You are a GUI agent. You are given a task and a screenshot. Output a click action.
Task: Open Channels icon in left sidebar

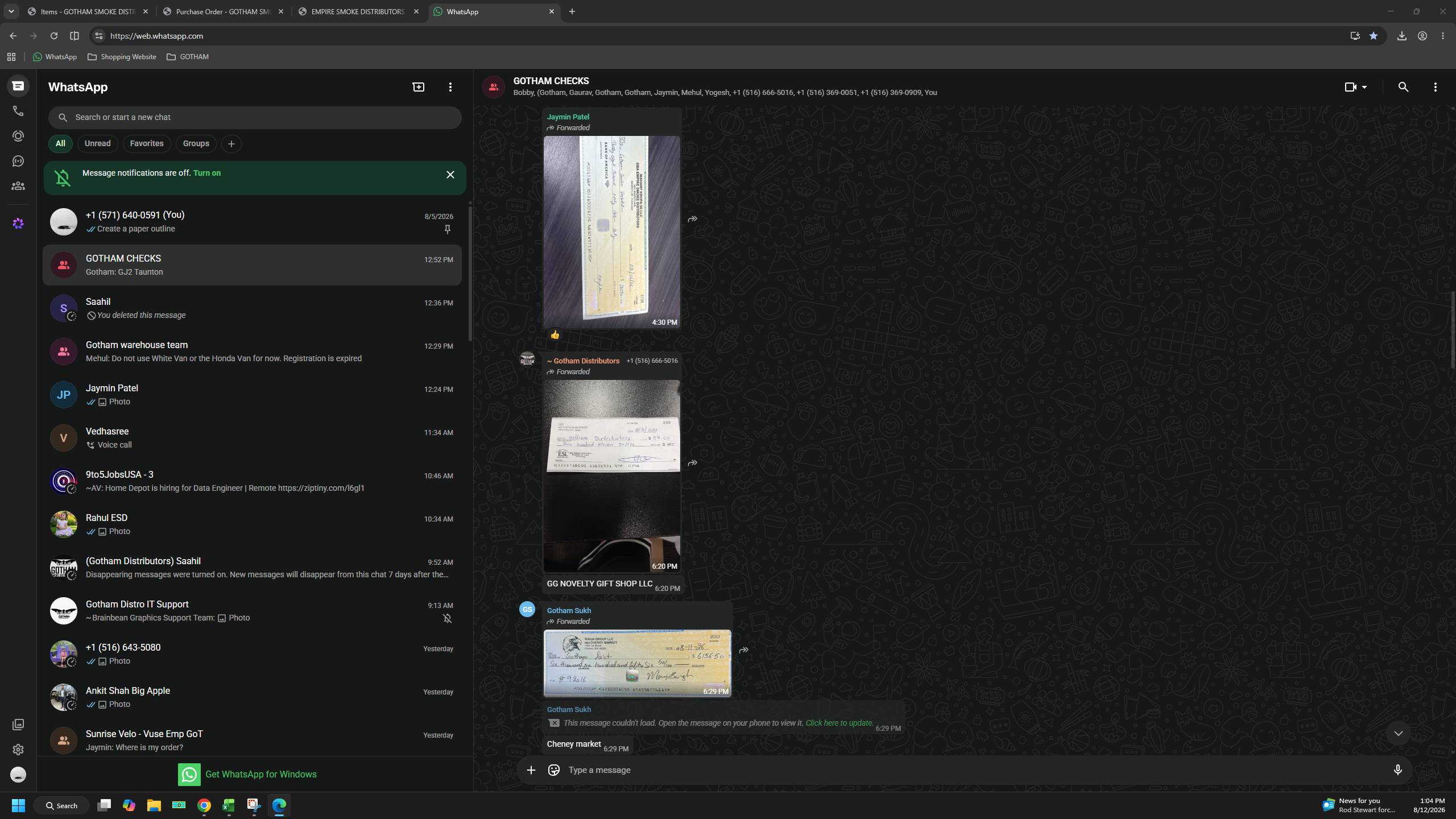18,161
